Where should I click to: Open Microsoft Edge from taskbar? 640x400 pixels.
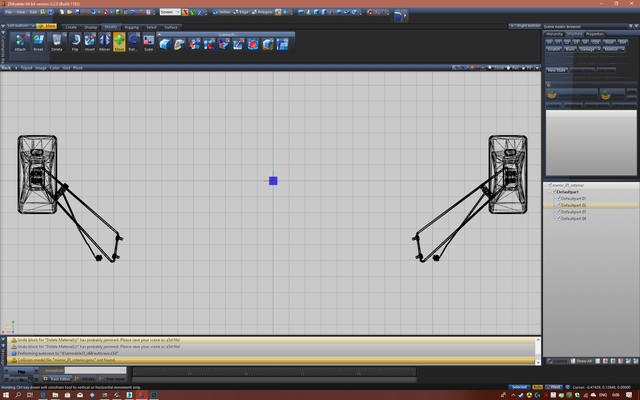(42, 395)
